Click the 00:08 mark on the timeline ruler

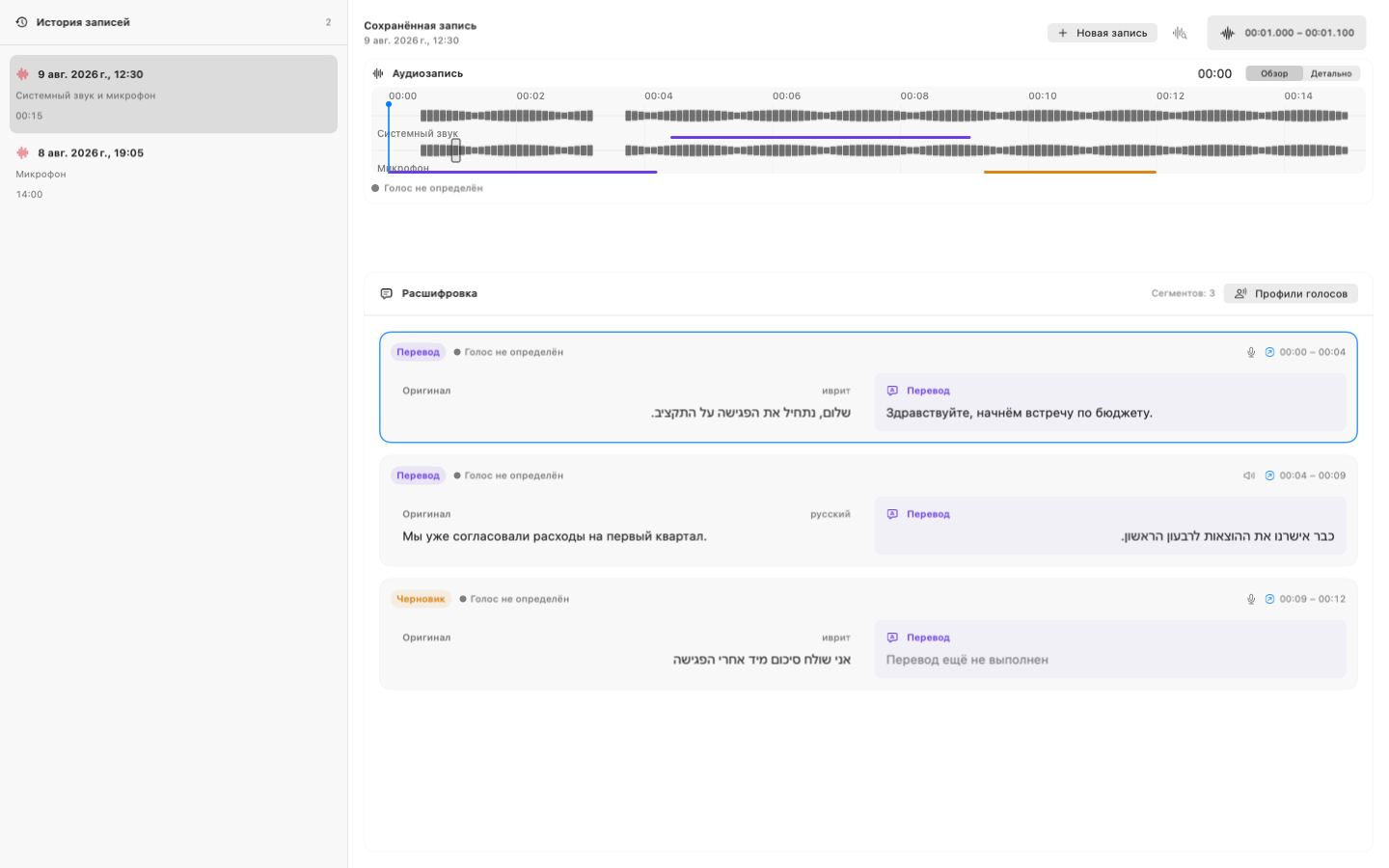tap(914, 96)
